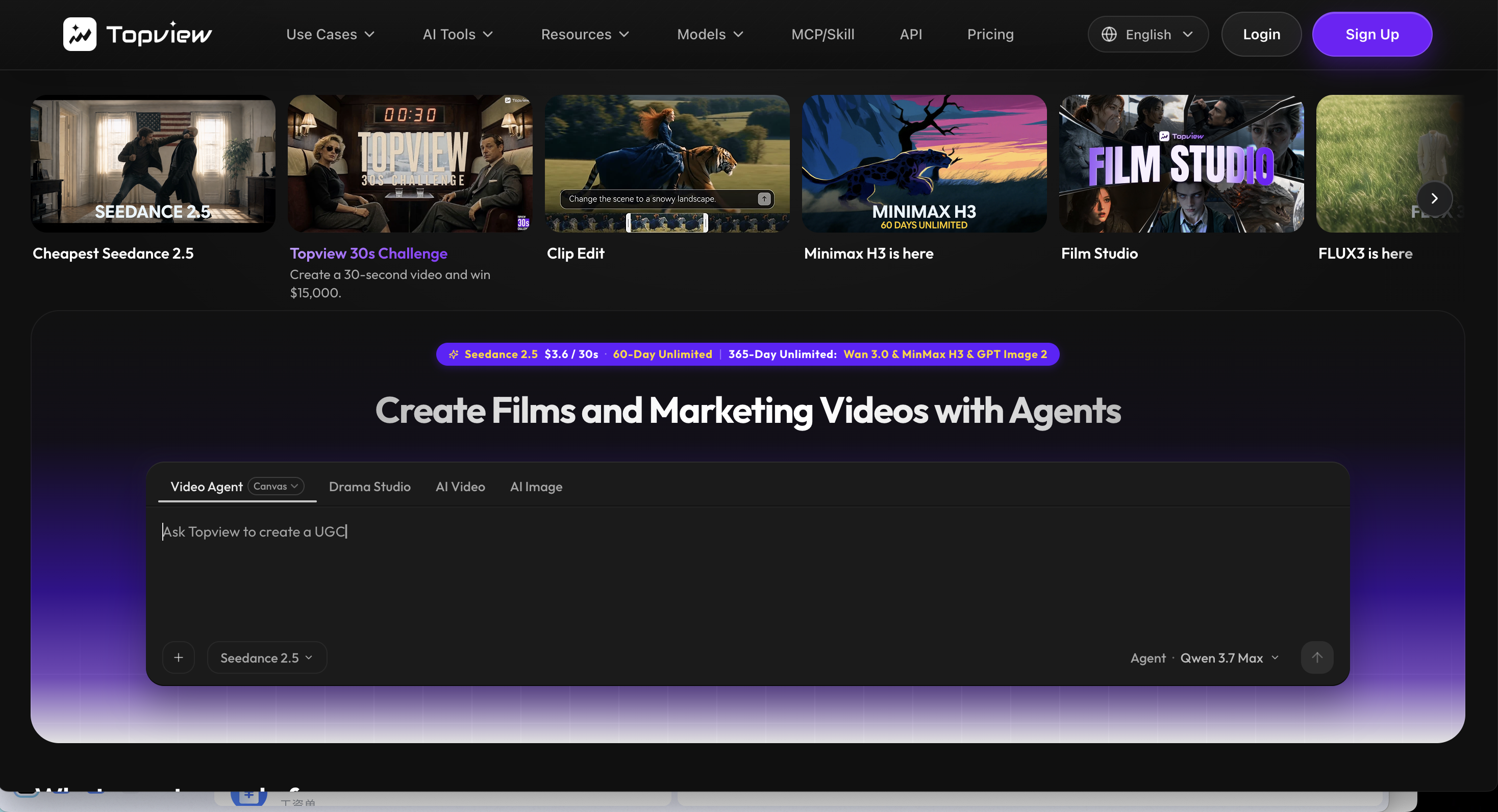The height and width of the screenshot is (812, 1498).
Task: Expand the Resources menu
Action: pyautogui.click(x=585, y=34)
